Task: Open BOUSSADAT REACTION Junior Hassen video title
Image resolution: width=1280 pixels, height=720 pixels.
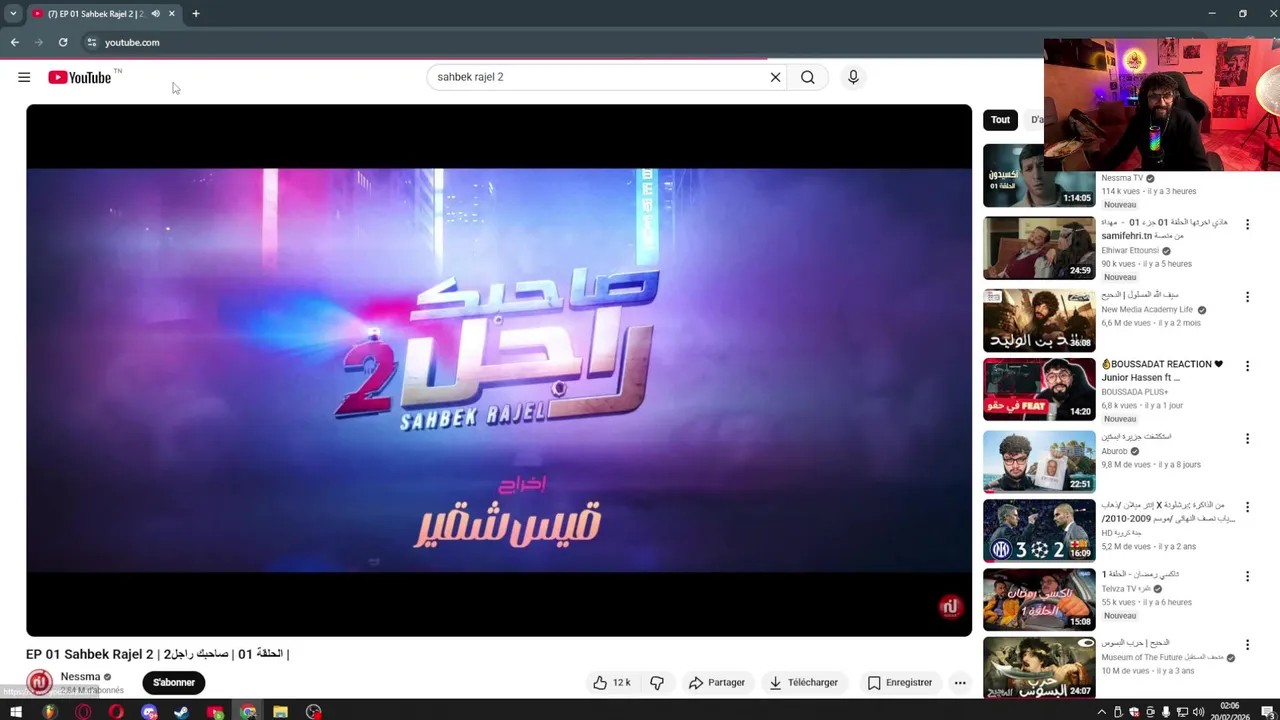Action: point(1162,371)
